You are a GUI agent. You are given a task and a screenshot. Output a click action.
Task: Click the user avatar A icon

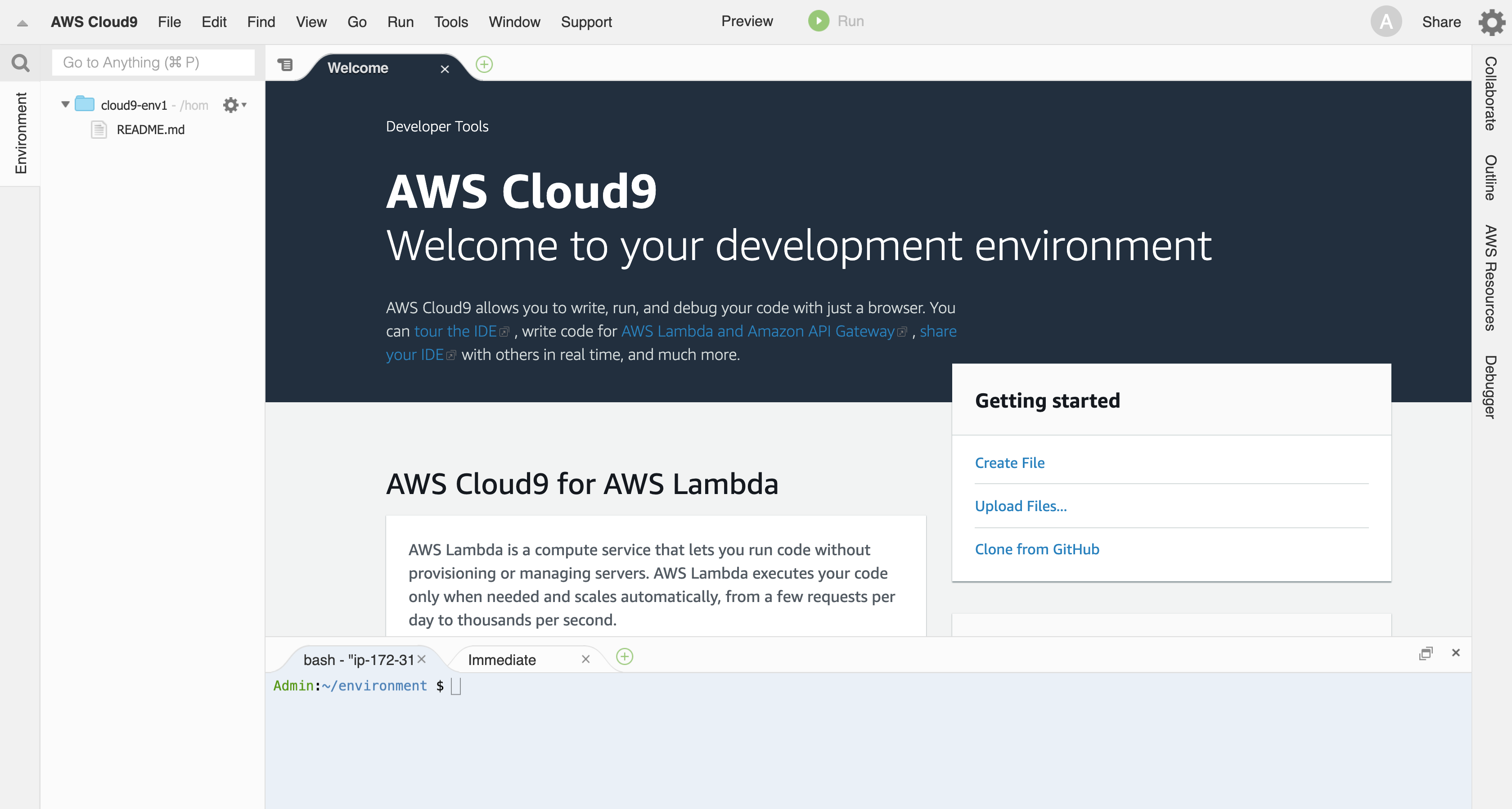click(1386, 22)
